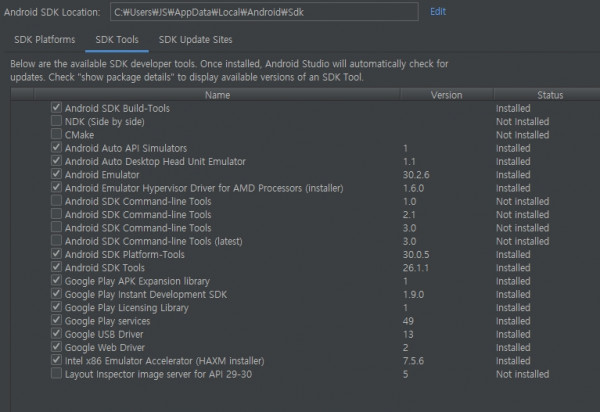Uncheck Google Play services
600x412 pixels.
pos(56,321)
